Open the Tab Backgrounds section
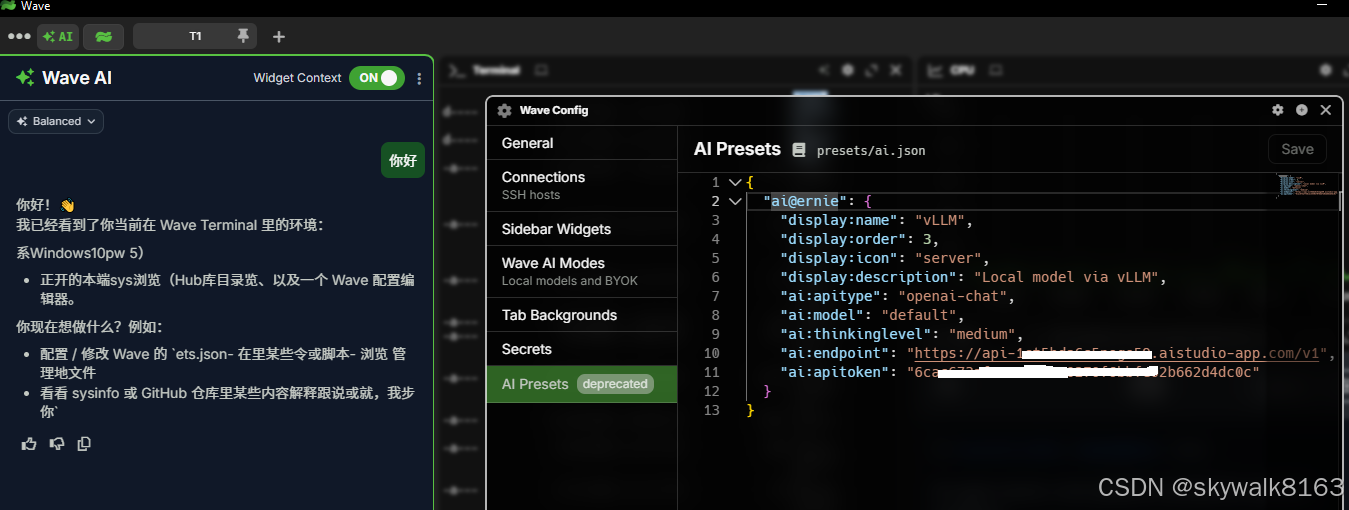The height and width of the screenshot is (510, 1349). (x=582, y=315)
